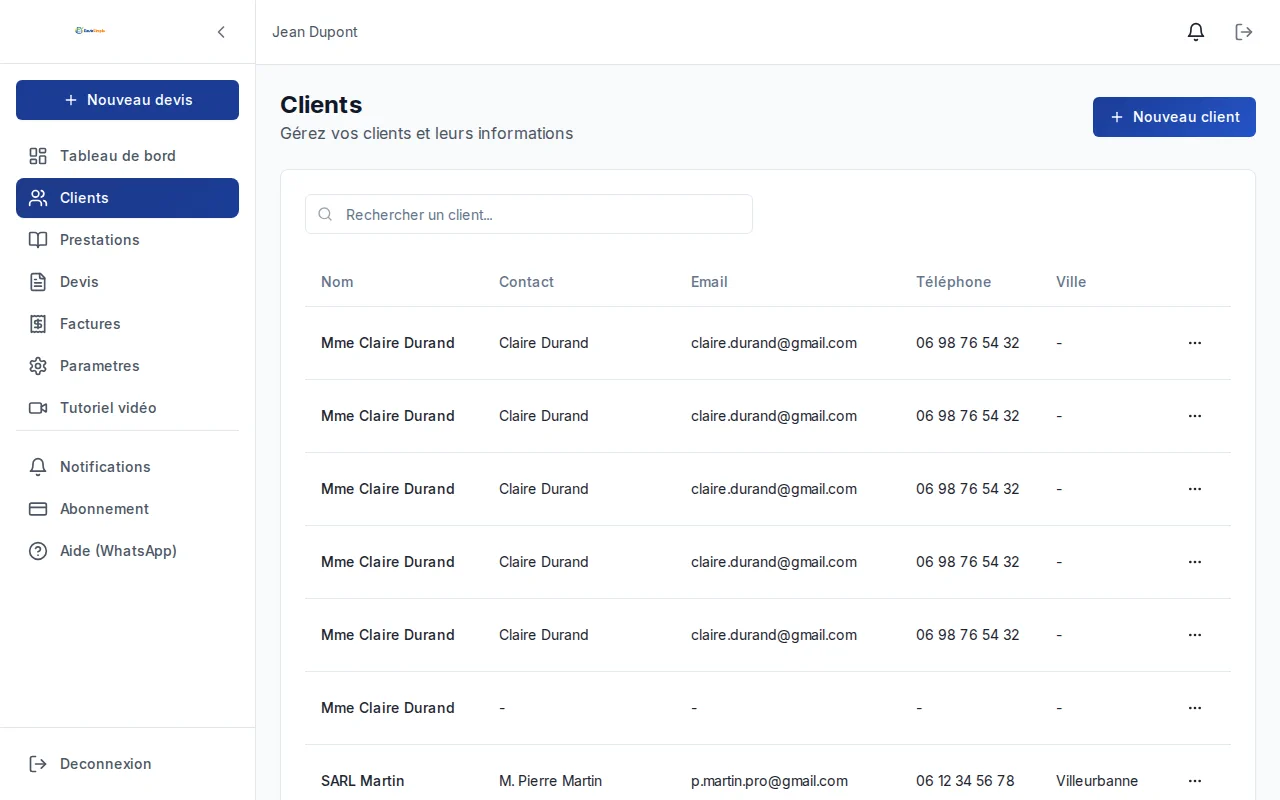Create a quote with Nouveau devis
The width and height of the screenshot is (1280, 800).
click(x=127, y=100)
